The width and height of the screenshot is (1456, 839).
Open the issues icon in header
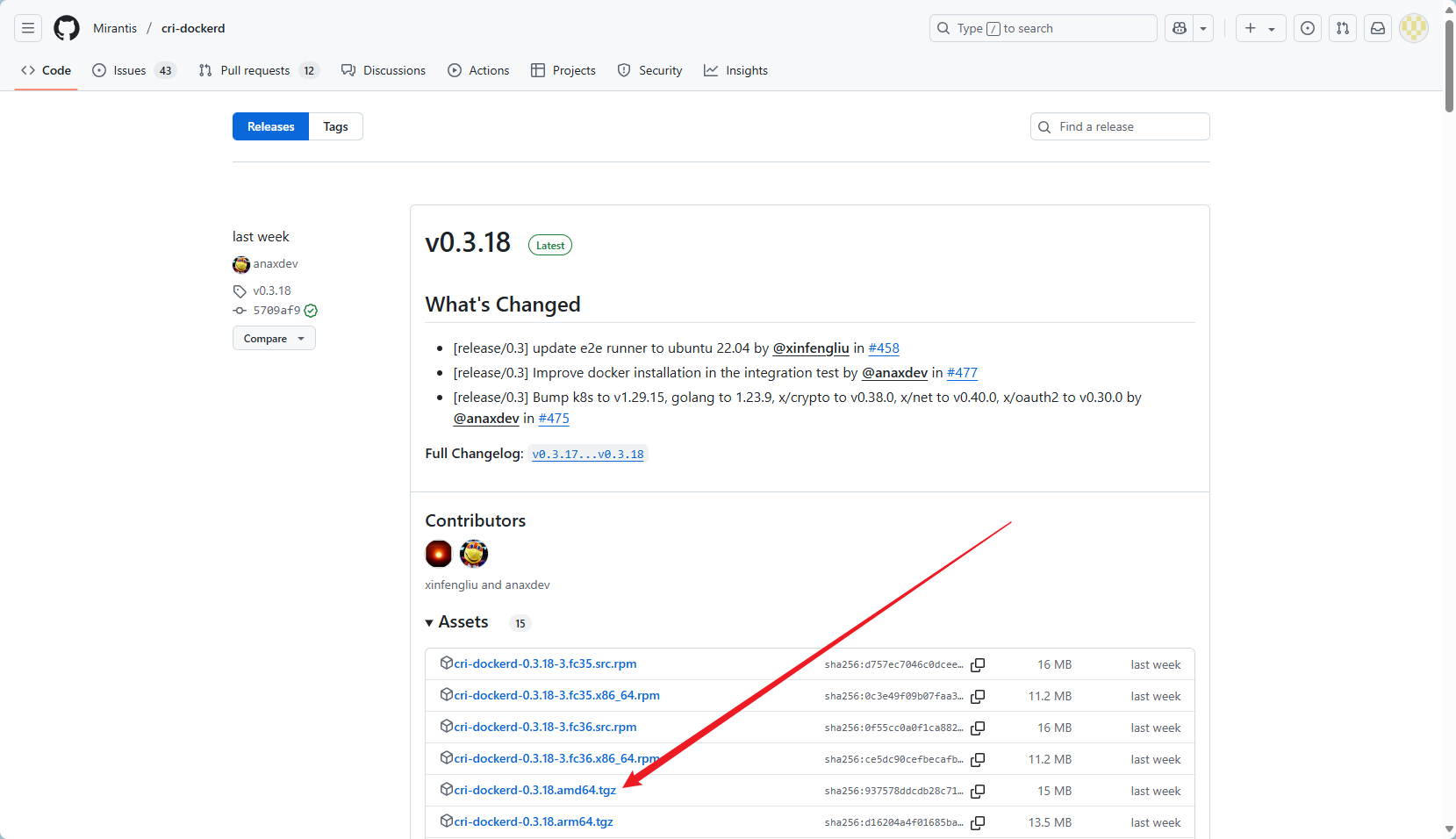point(1308,28)
